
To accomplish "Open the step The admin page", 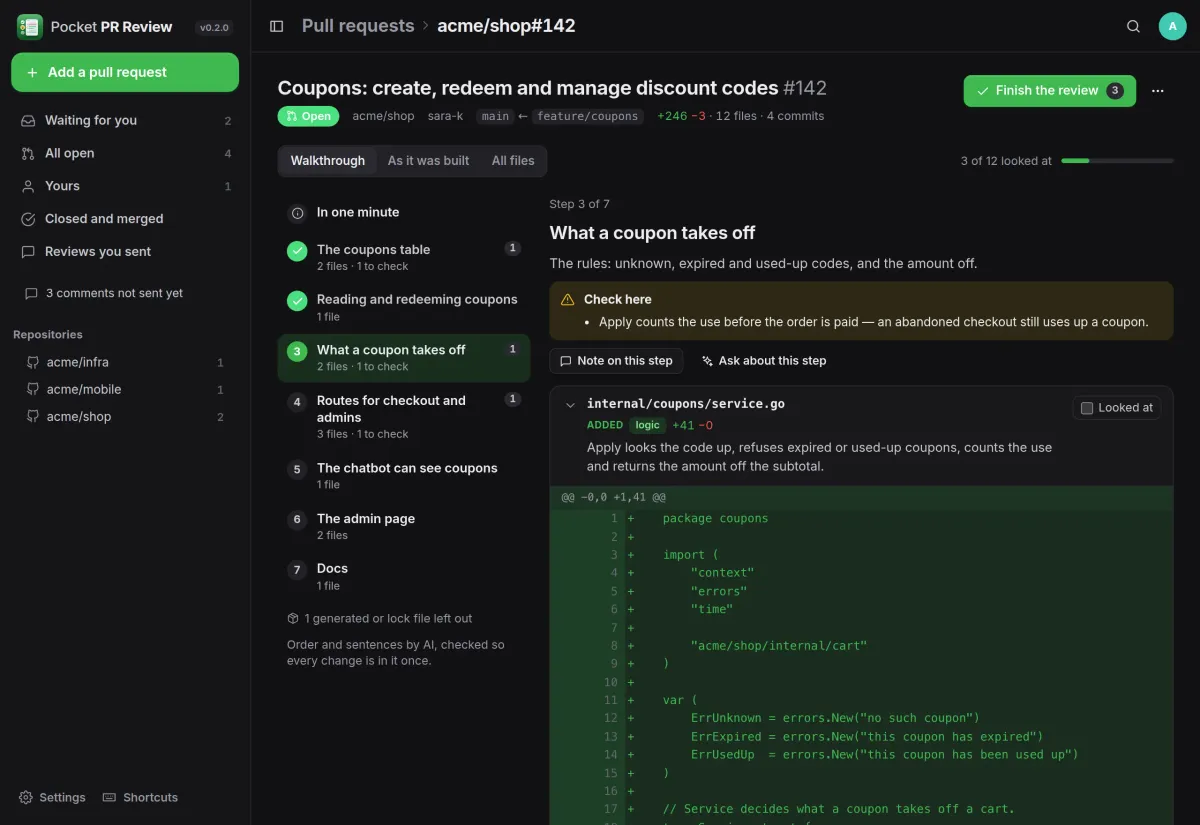I will [404, 526].
